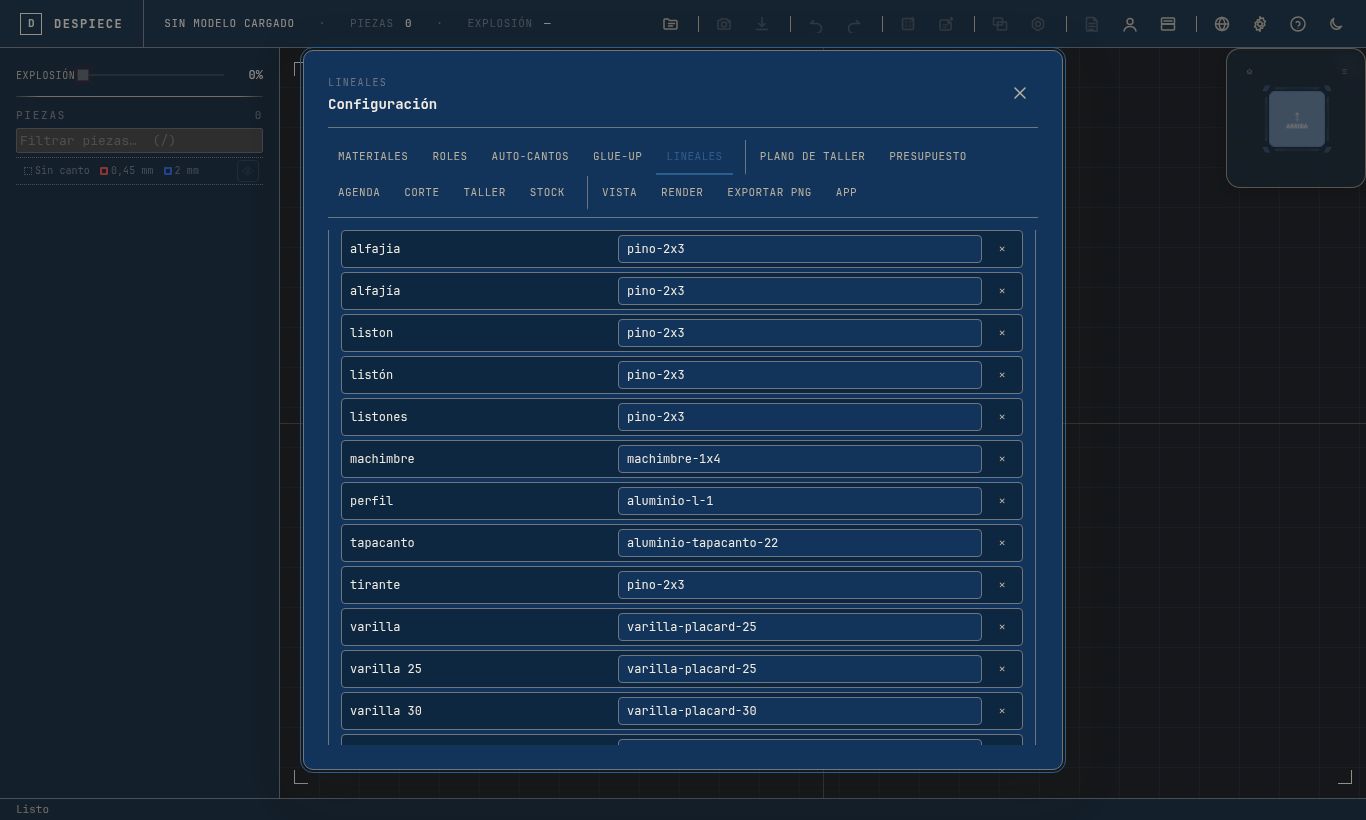1366x820 pixels.
Task: Open the Exportar PNG tab
Action: coord(769,193)
